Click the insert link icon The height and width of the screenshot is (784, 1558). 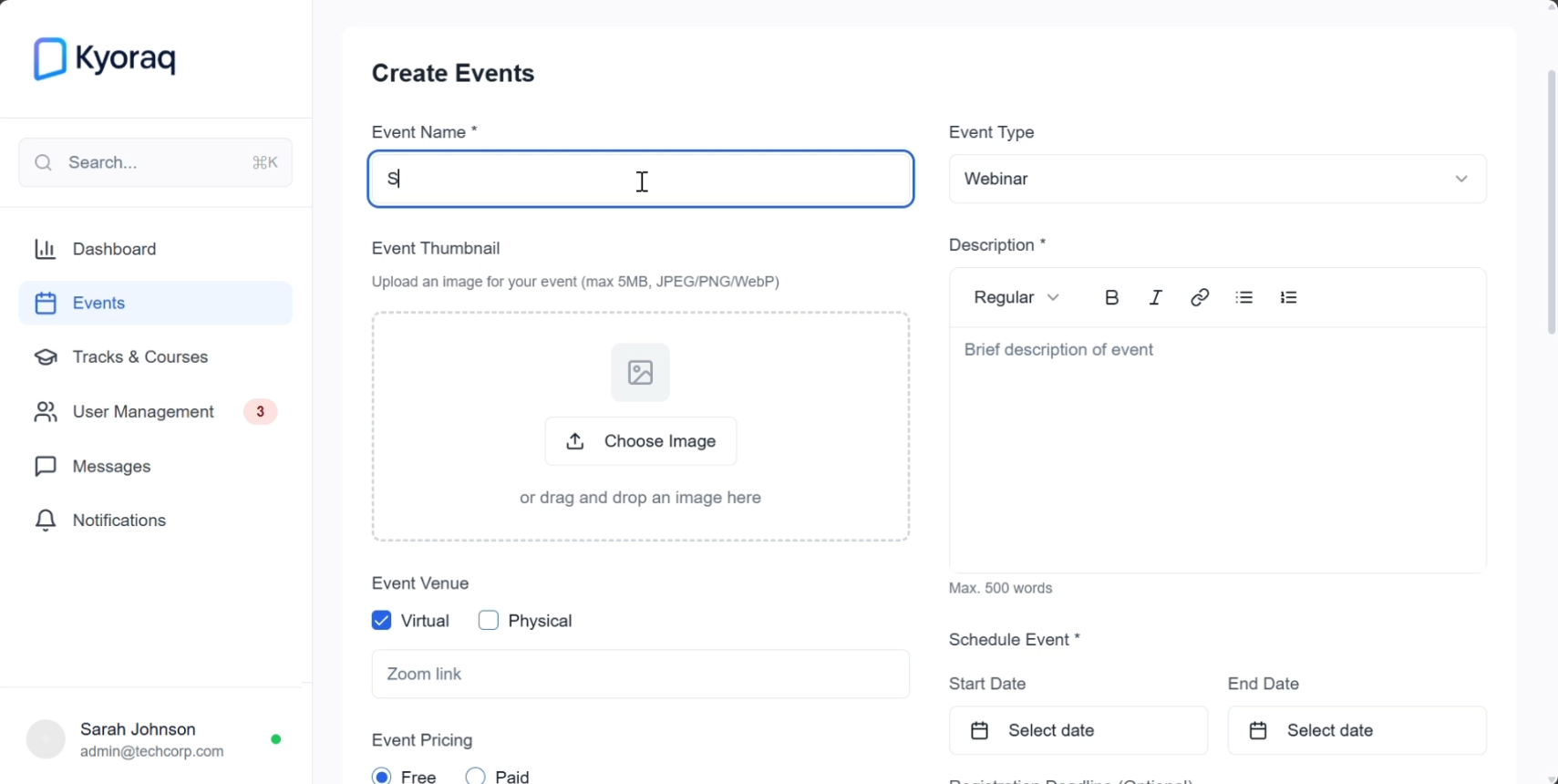pos(1198,297)
